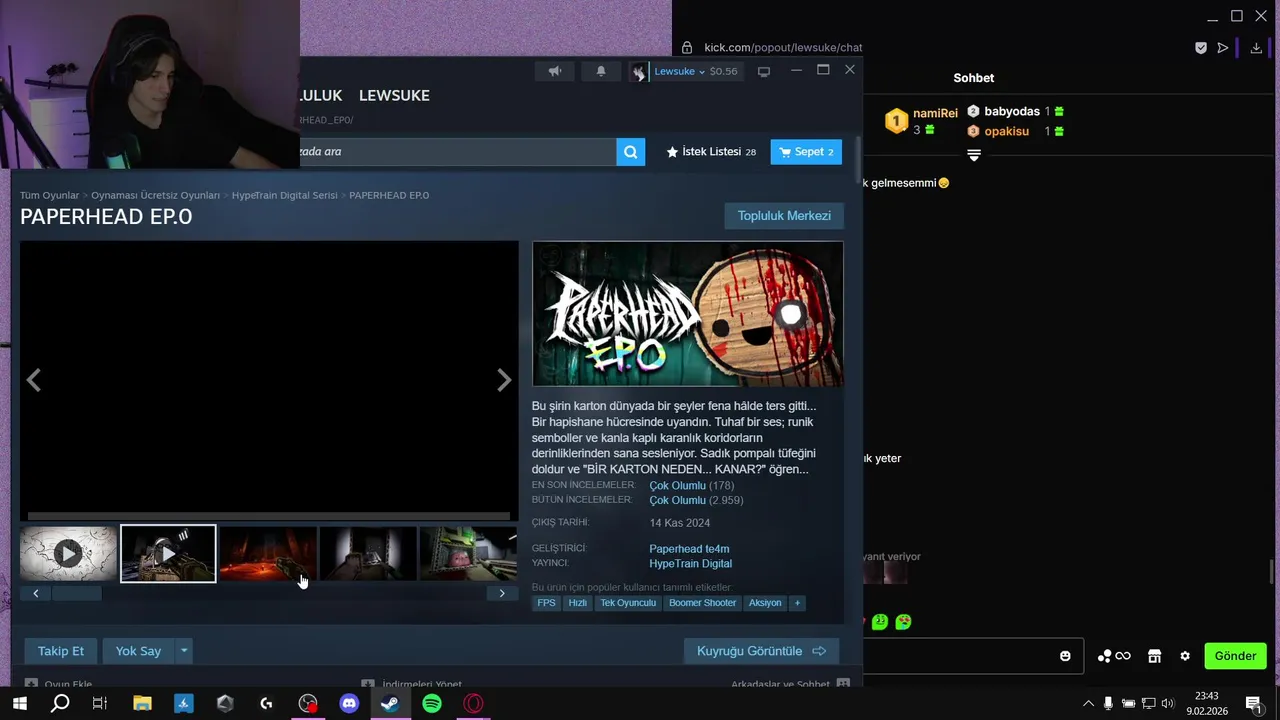Click the FPS tag
The height and width of the screenshot is (720, 1280).
click(x=546, y=603)
